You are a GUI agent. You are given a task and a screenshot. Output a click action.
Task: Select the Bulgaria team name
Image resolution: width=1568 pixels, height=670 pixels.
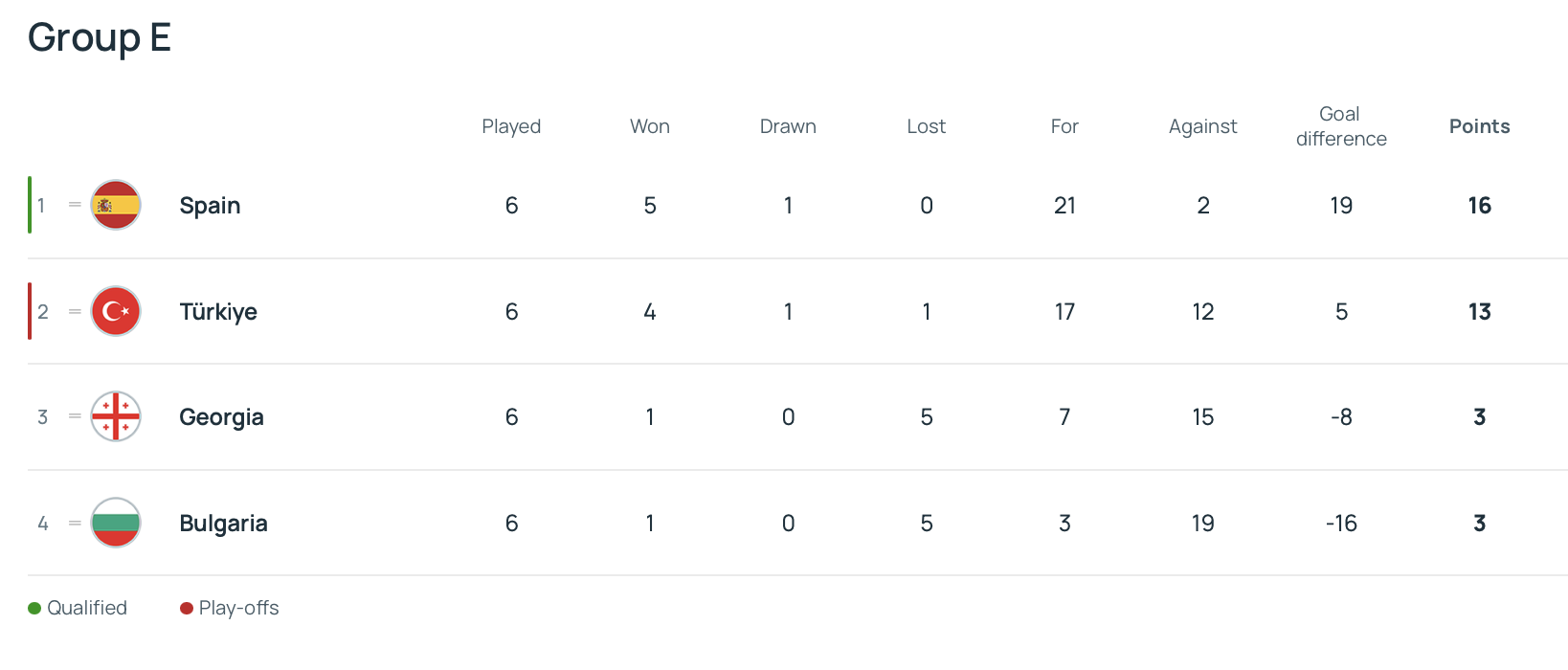pos(223,524)
